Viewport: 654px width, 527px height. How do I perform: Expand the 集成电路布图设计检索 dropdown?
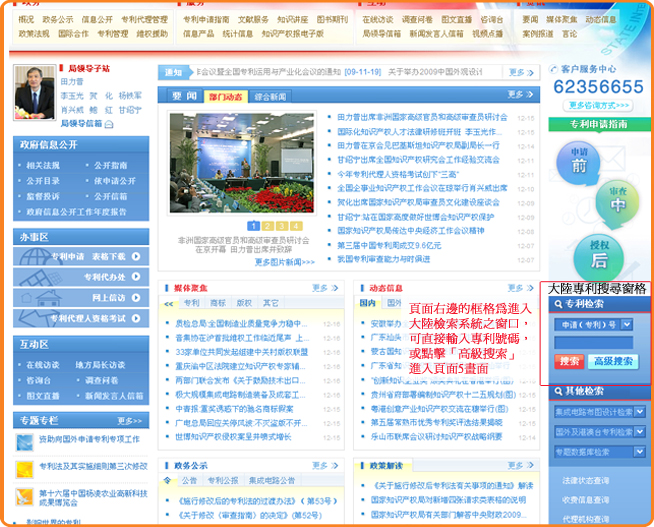pyautogui.click(x=640, y=412)
